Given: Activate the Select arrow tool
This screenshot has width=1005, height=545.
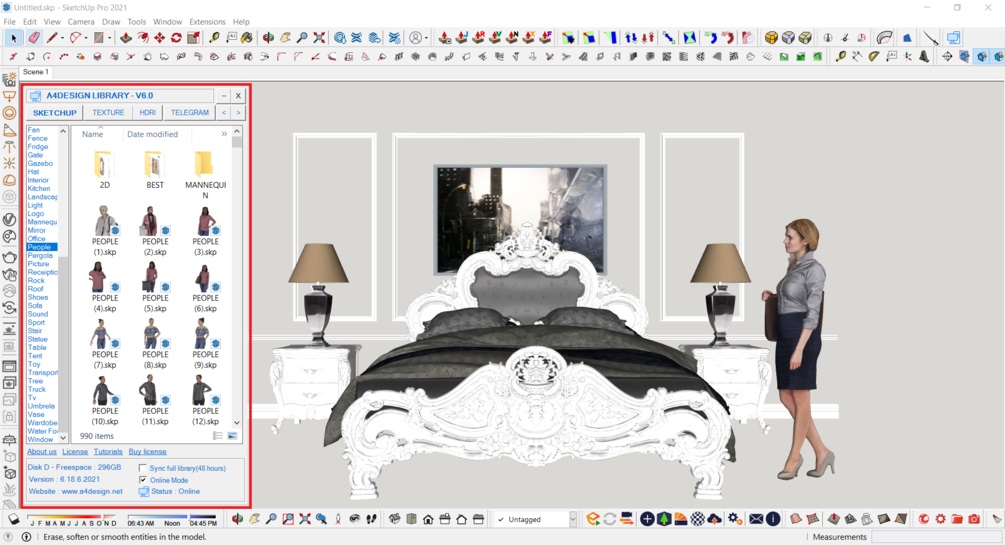Looking at the screenshot, I should (x=14, y=38).
